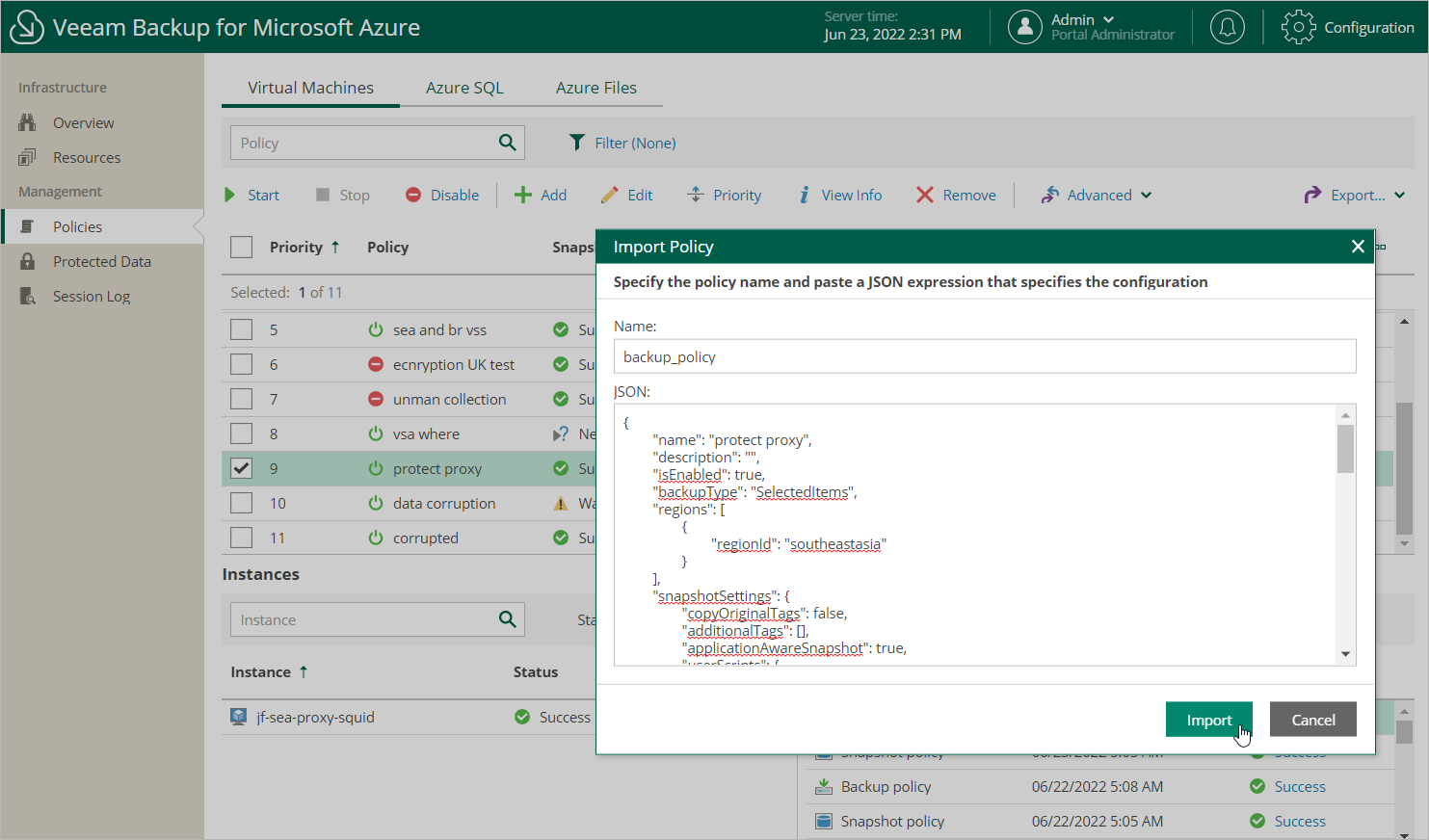Screen dimensions: 1429x840
Task: Click the Filter funnel icon
Action: tap(576, 143)
